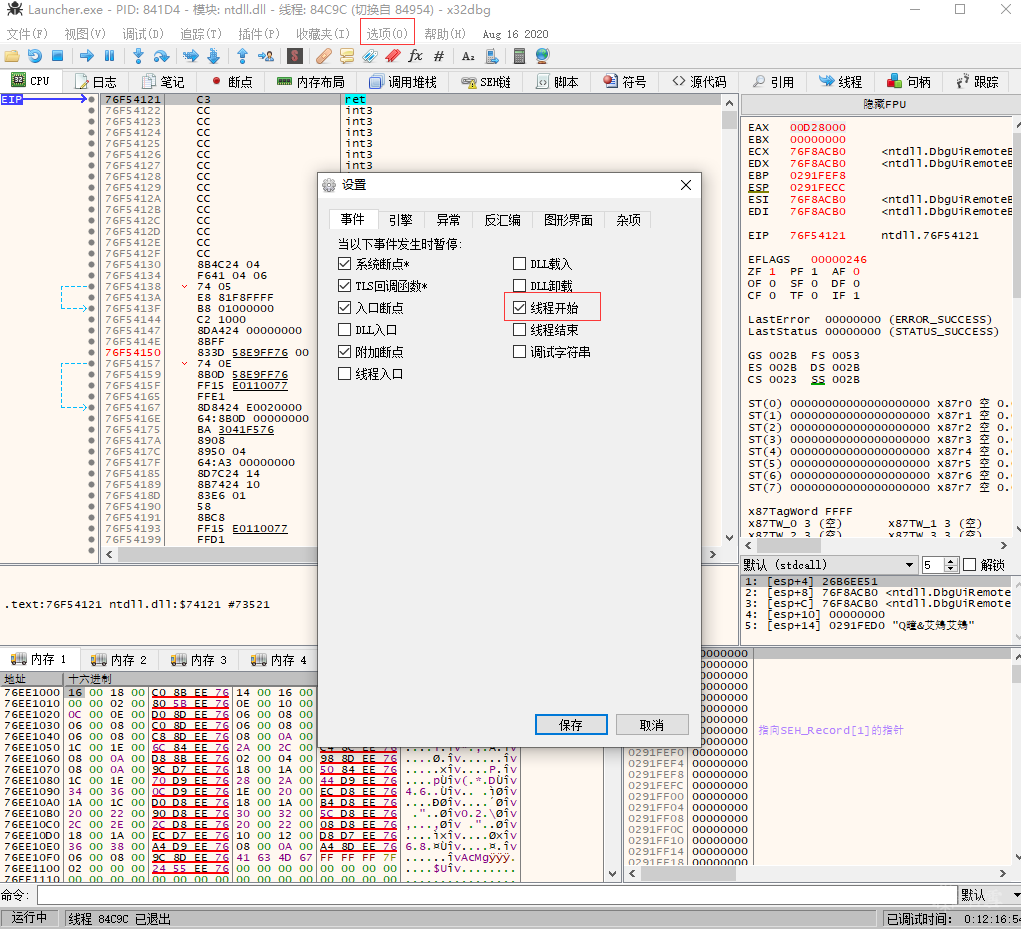Click the 取消 button

coord(651,725)
